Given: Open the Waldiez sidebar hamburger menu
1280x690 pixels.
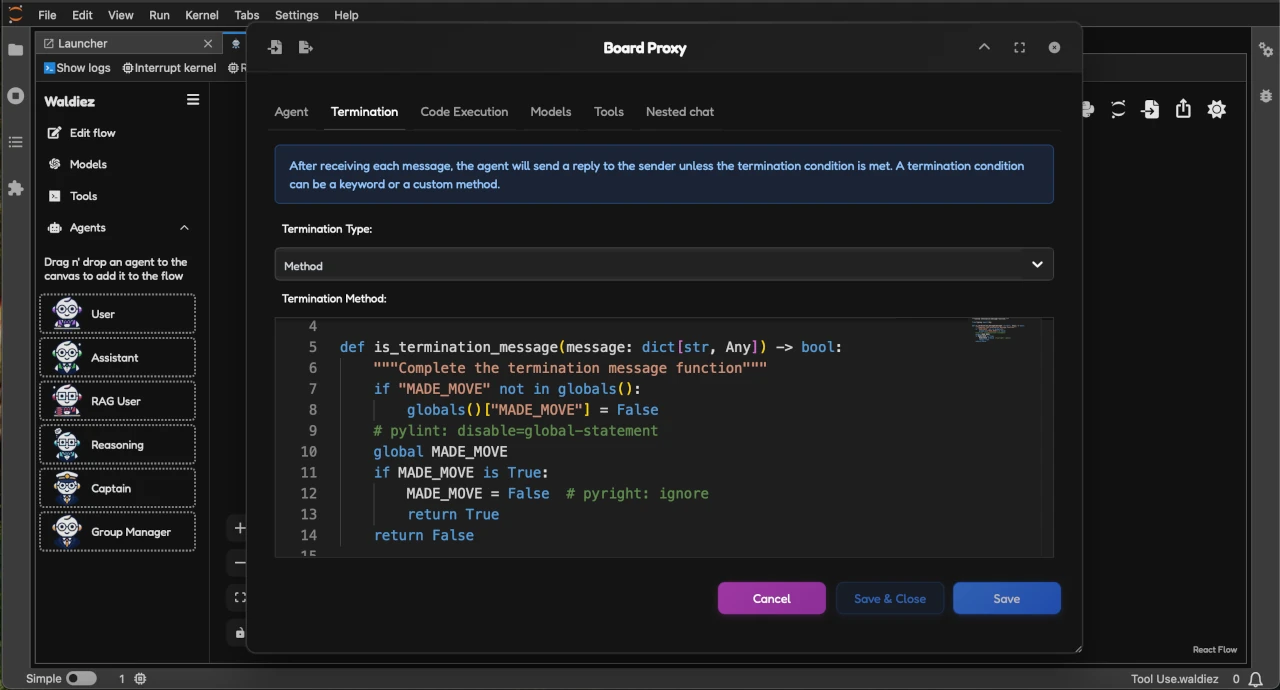Looking at the screenshot, I should point(193,99).
